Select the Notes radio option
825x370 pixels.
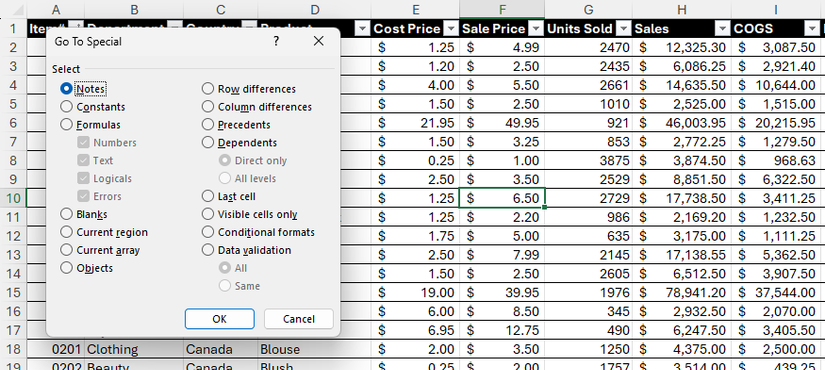tap(66, 89)
